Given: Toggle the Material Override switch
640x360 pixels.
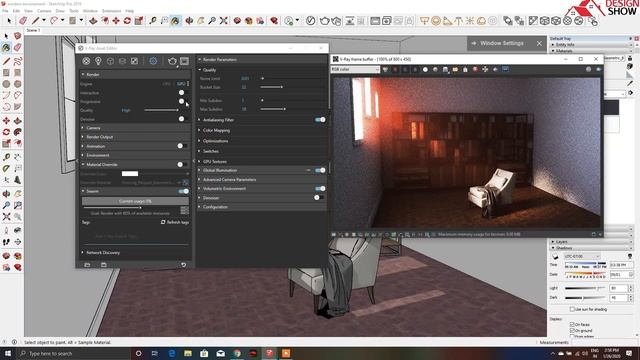Looking at the screenshot, I should pos(182,164).
